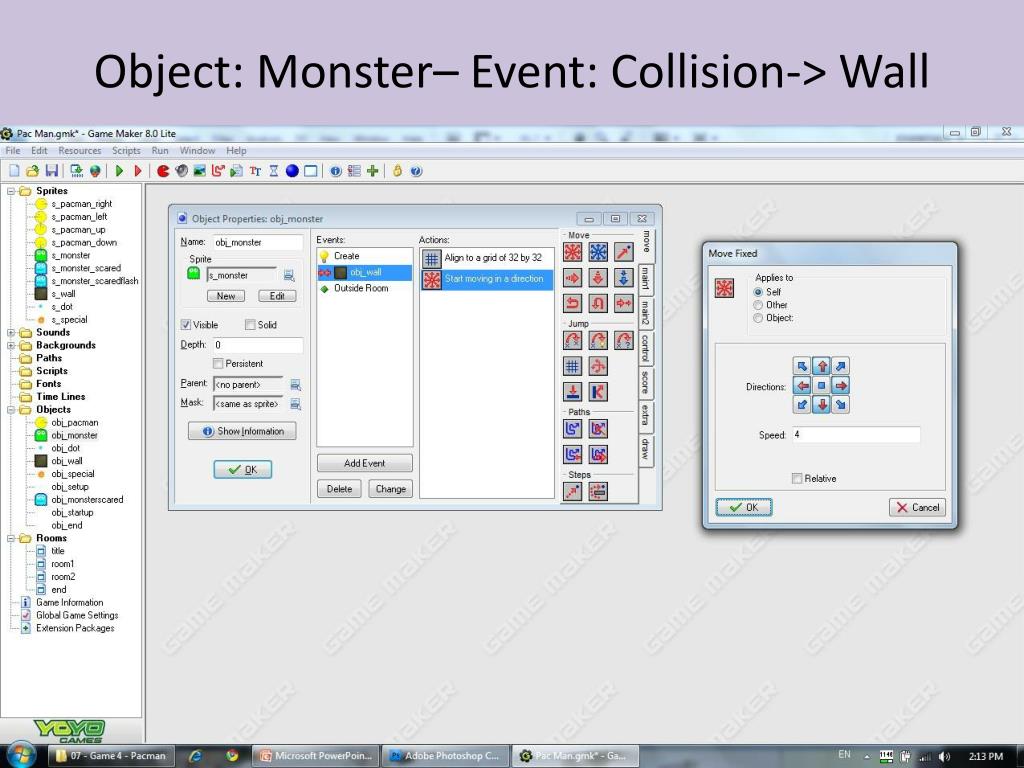Viewport: 1024px width, 768px height.
Task: Click the Create a time line hourglass icon
Action: [x=274, y=171]
